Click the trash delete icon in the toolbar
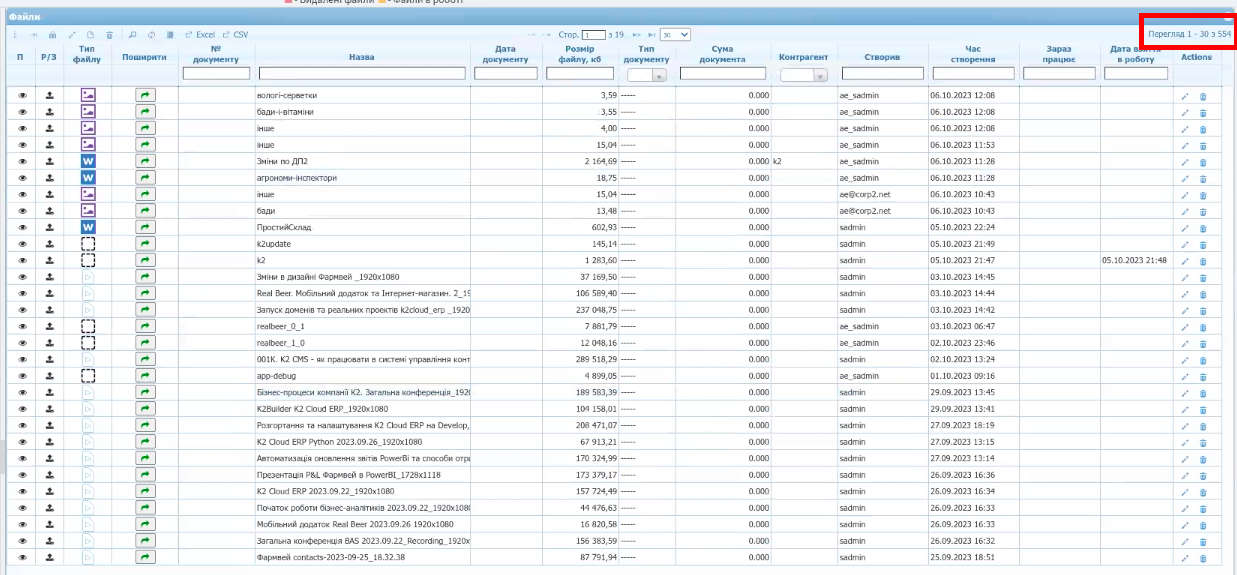The height and width of the screenshot is (575, 1237). click(x=109, y=35)
